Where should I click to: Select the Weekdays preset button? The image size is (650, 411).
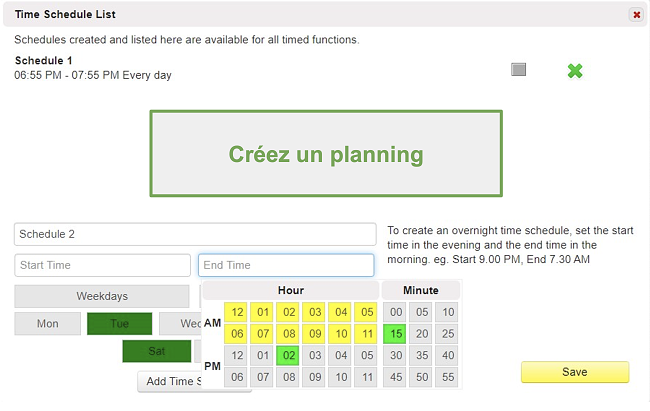pyautogui.click(x=102, y=296)
